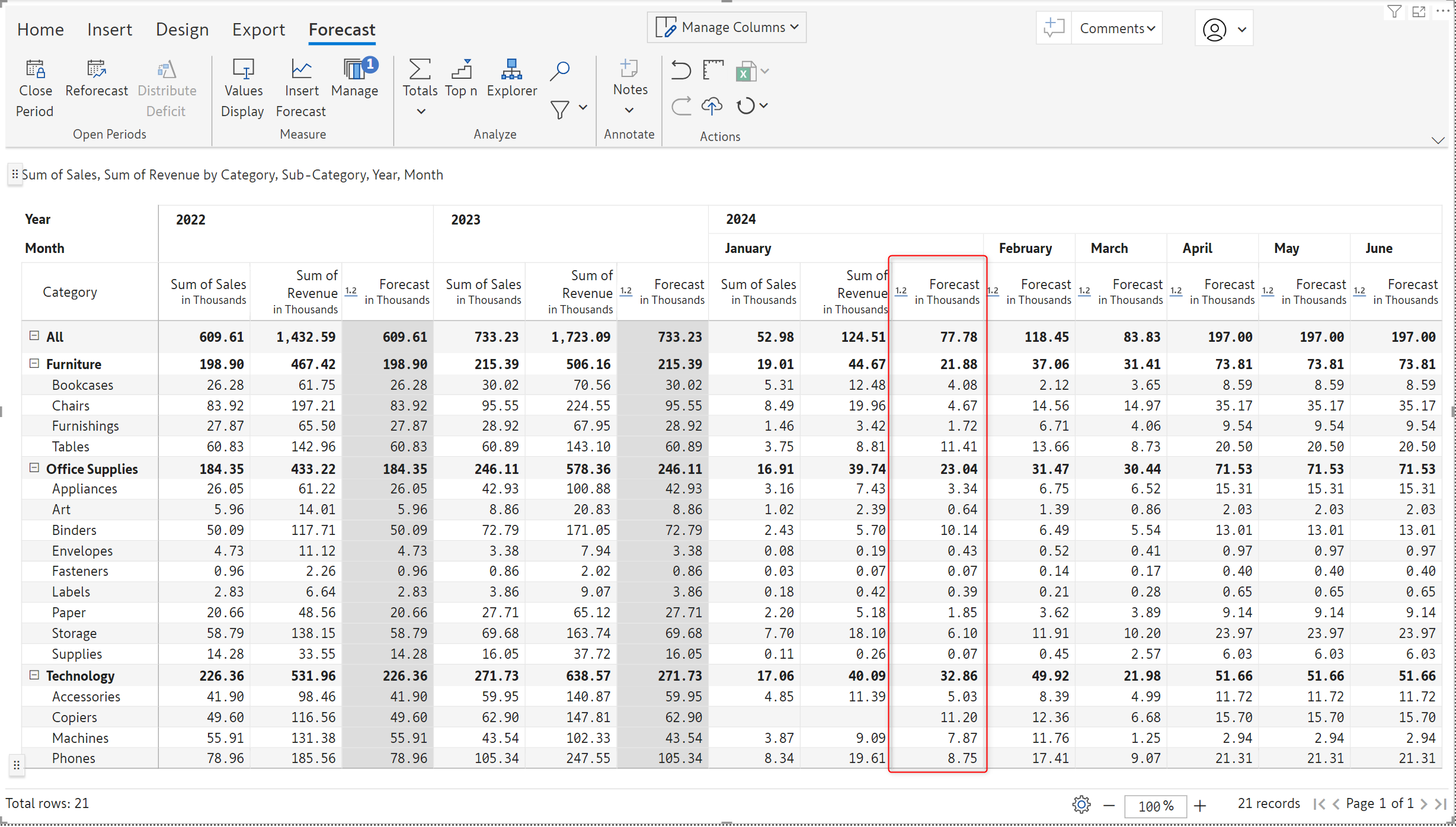Open the Explorer hierarchy tool
The height and width of the screenshot is (827, 1456).
[511, 70]
